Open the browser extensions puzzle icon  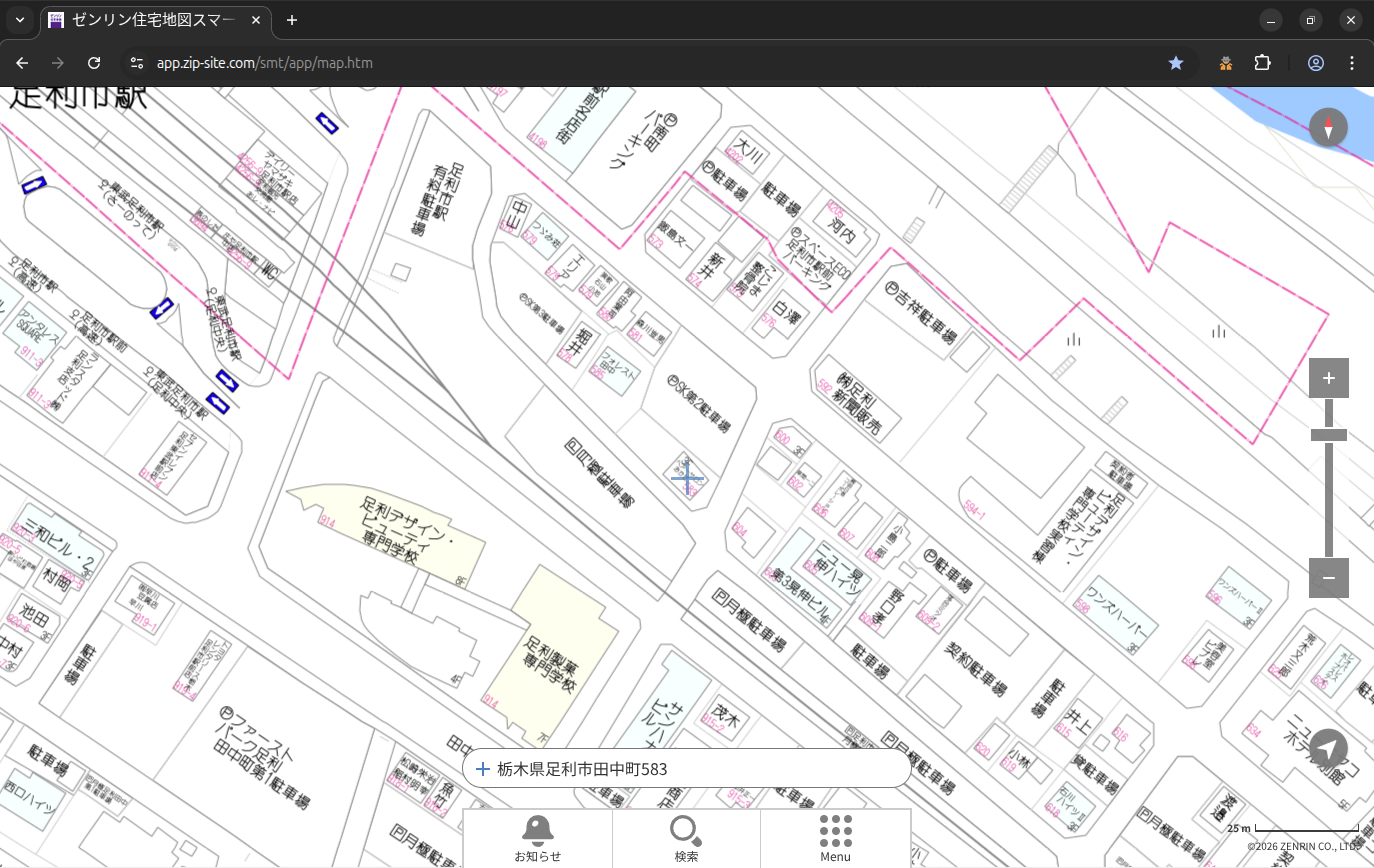tap(1262, 63)
